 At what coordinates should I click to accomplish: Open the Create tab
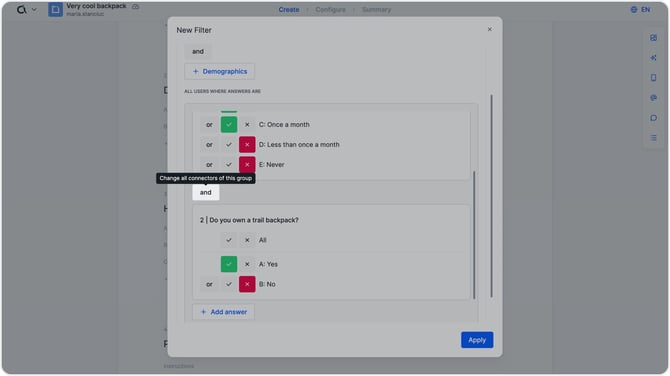pos(289,9)
